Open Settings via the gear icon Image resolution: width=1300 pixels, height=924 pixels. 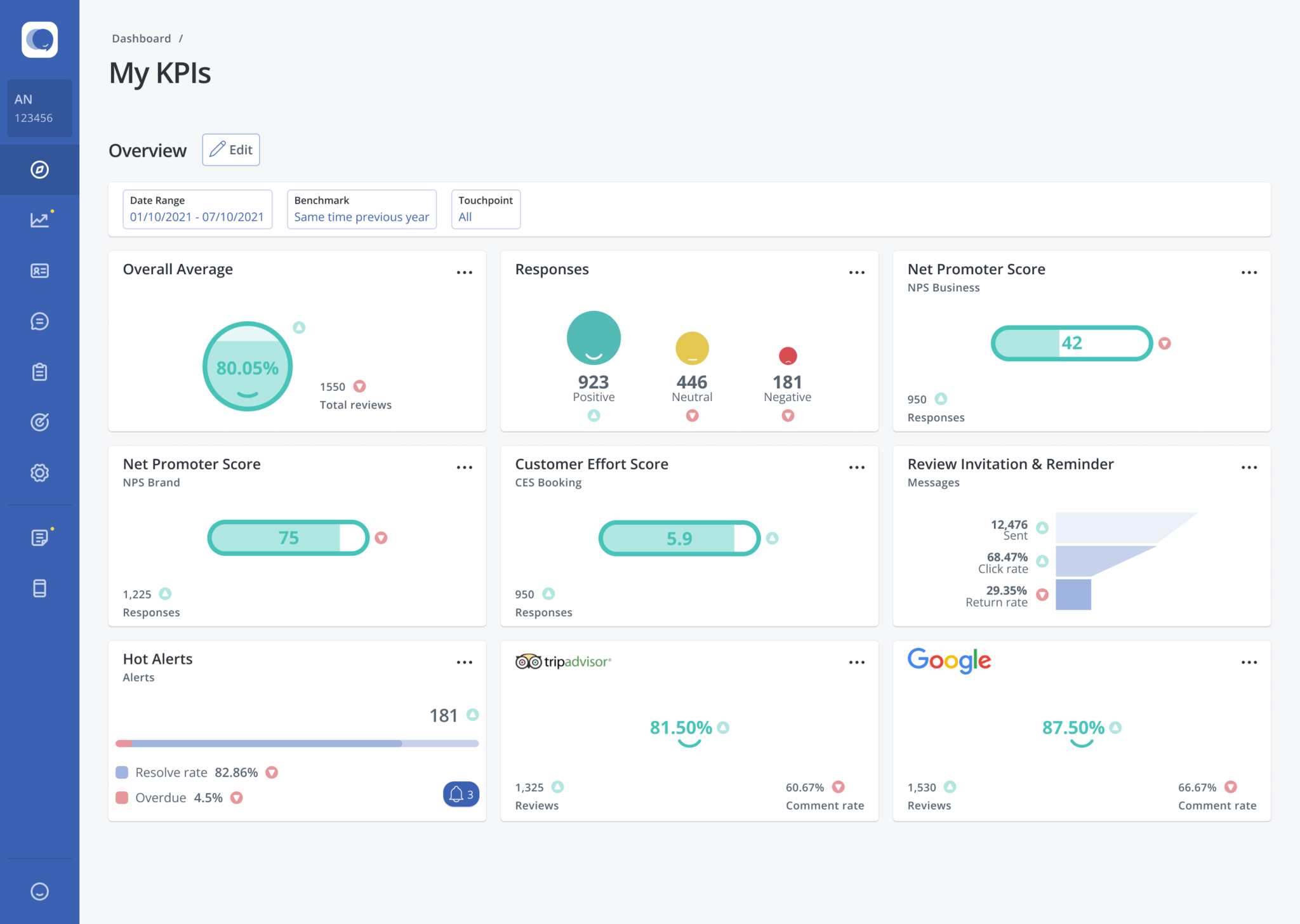pyautogui.click(x=39, y=473)
